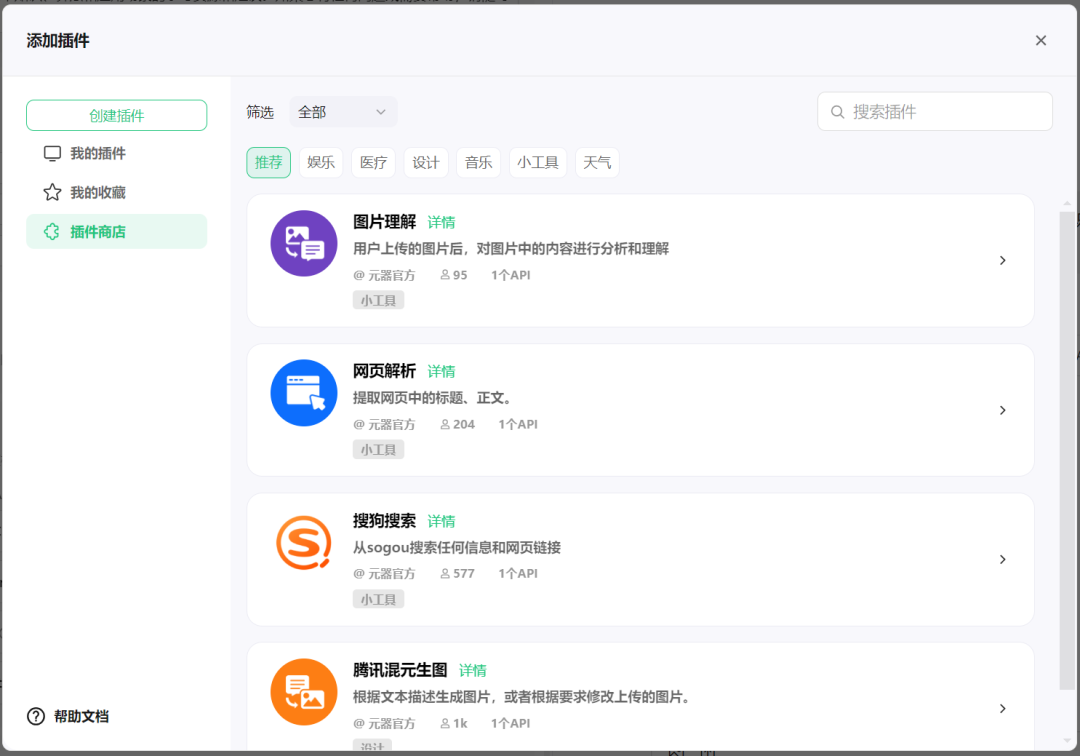Click the 帮助文档 question mark icon

36,716
